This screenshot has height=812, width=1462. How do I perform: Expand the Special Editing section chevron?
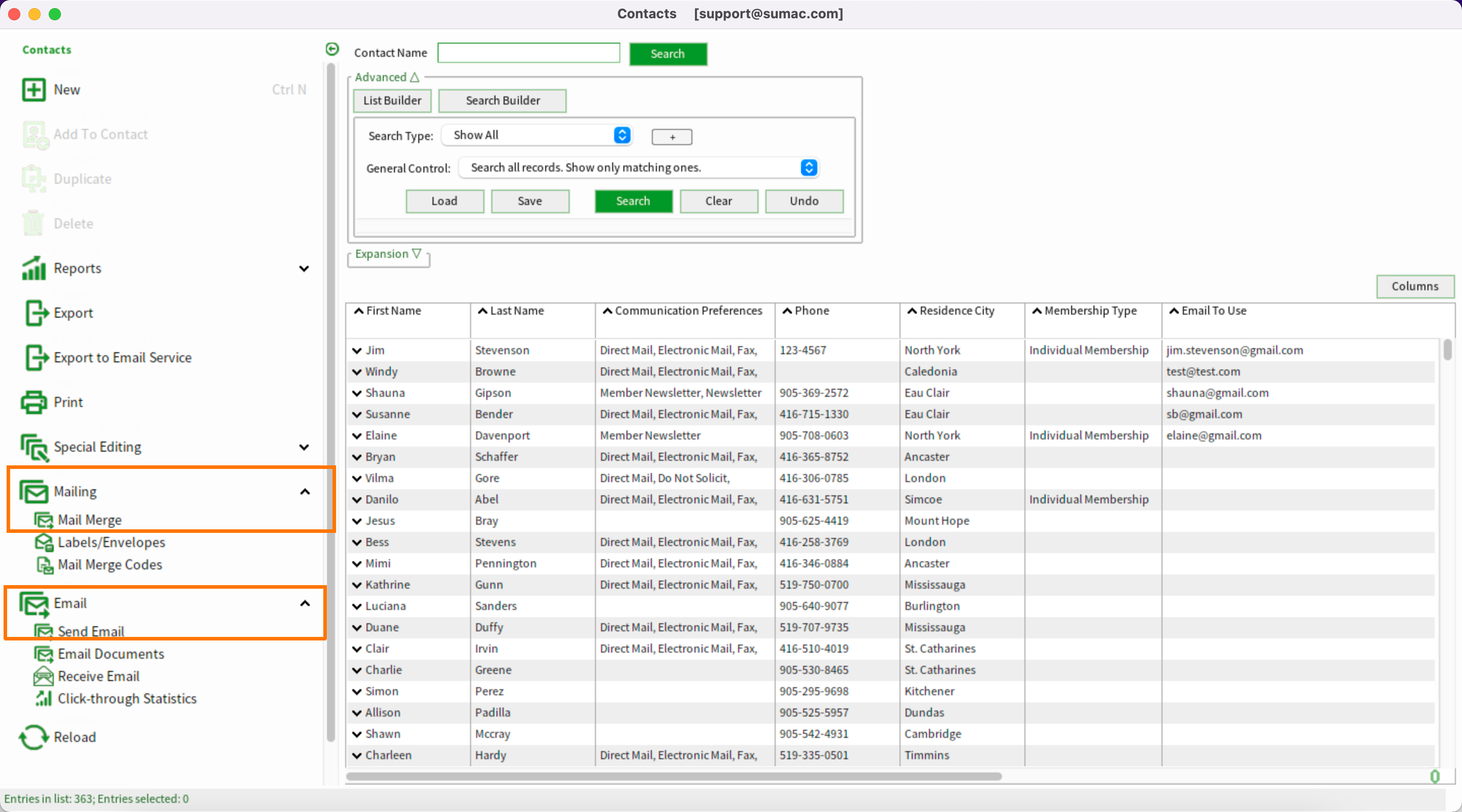point(304,447)
